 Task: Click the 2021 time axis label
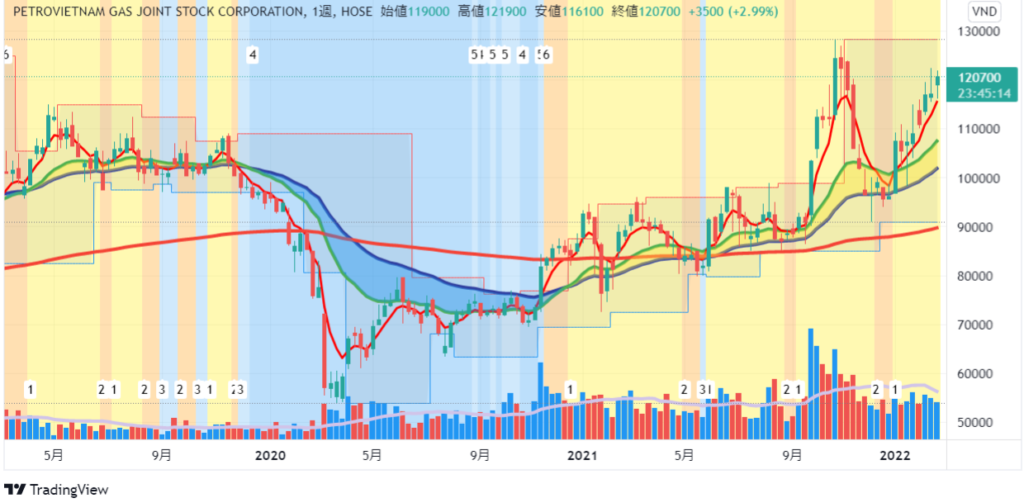click(x=581, y=455)
